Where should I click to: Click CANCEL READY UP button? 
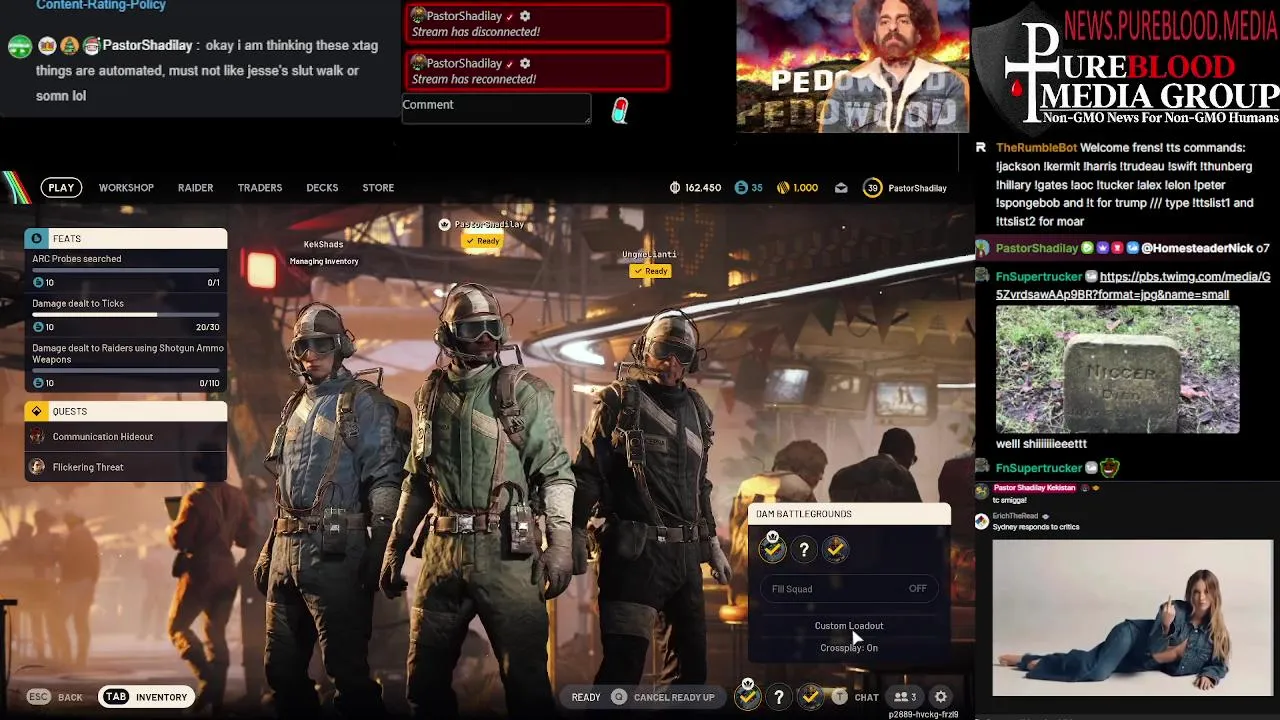pyautogui.click(x=674, y=697)
